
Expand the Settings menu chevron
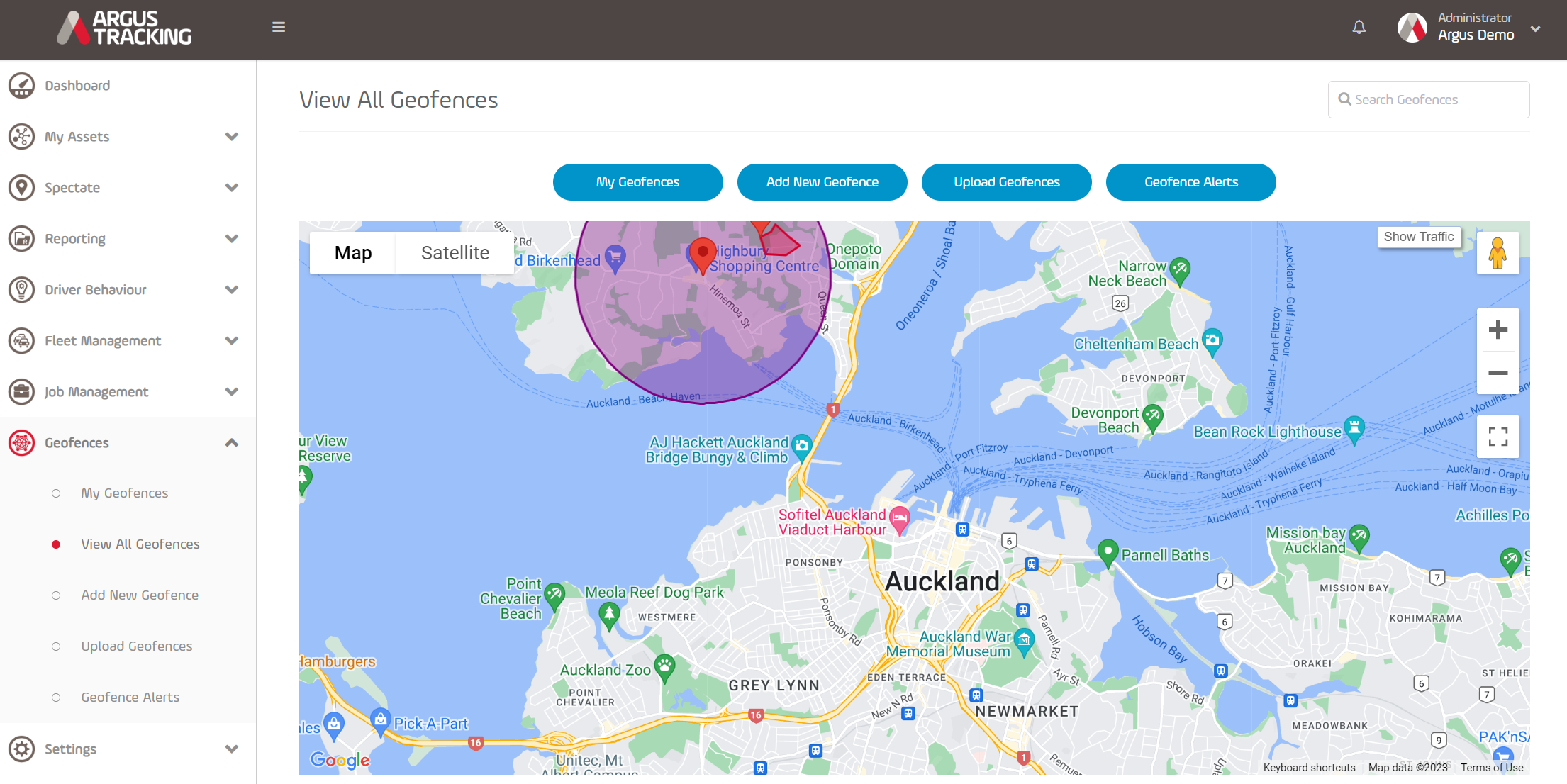pyautogui.click(x=231, y=749)
